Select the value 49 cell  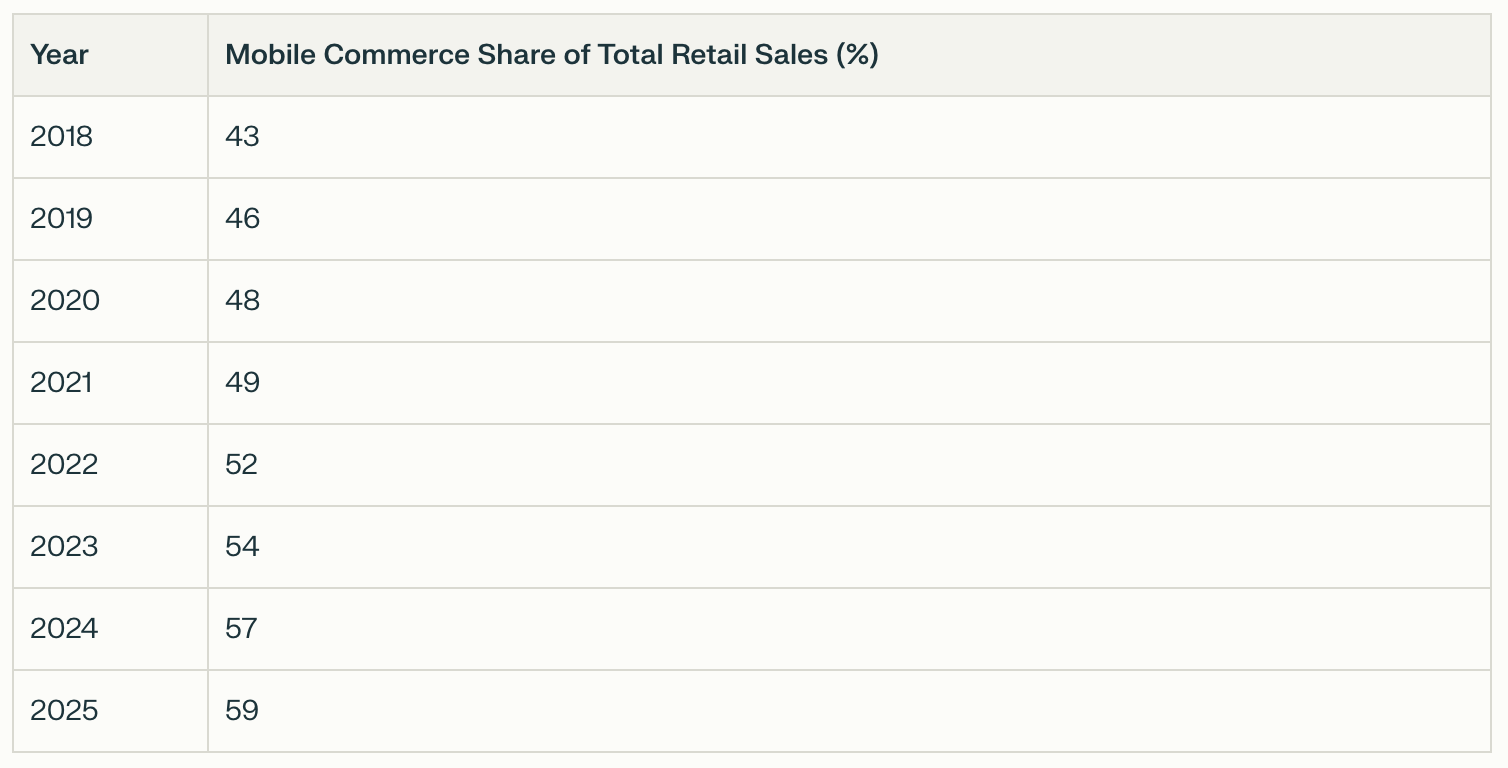(x=849, y=383)
